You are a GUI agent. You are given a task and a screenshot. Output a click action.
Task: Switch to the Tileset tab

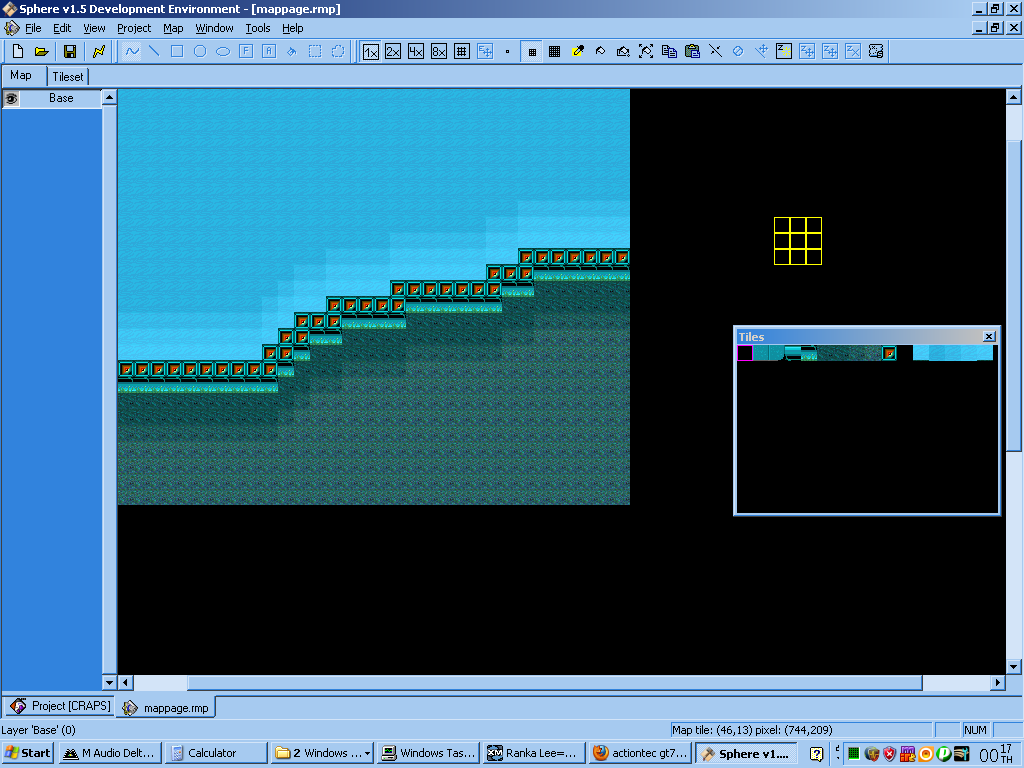[x=68, y=76]
